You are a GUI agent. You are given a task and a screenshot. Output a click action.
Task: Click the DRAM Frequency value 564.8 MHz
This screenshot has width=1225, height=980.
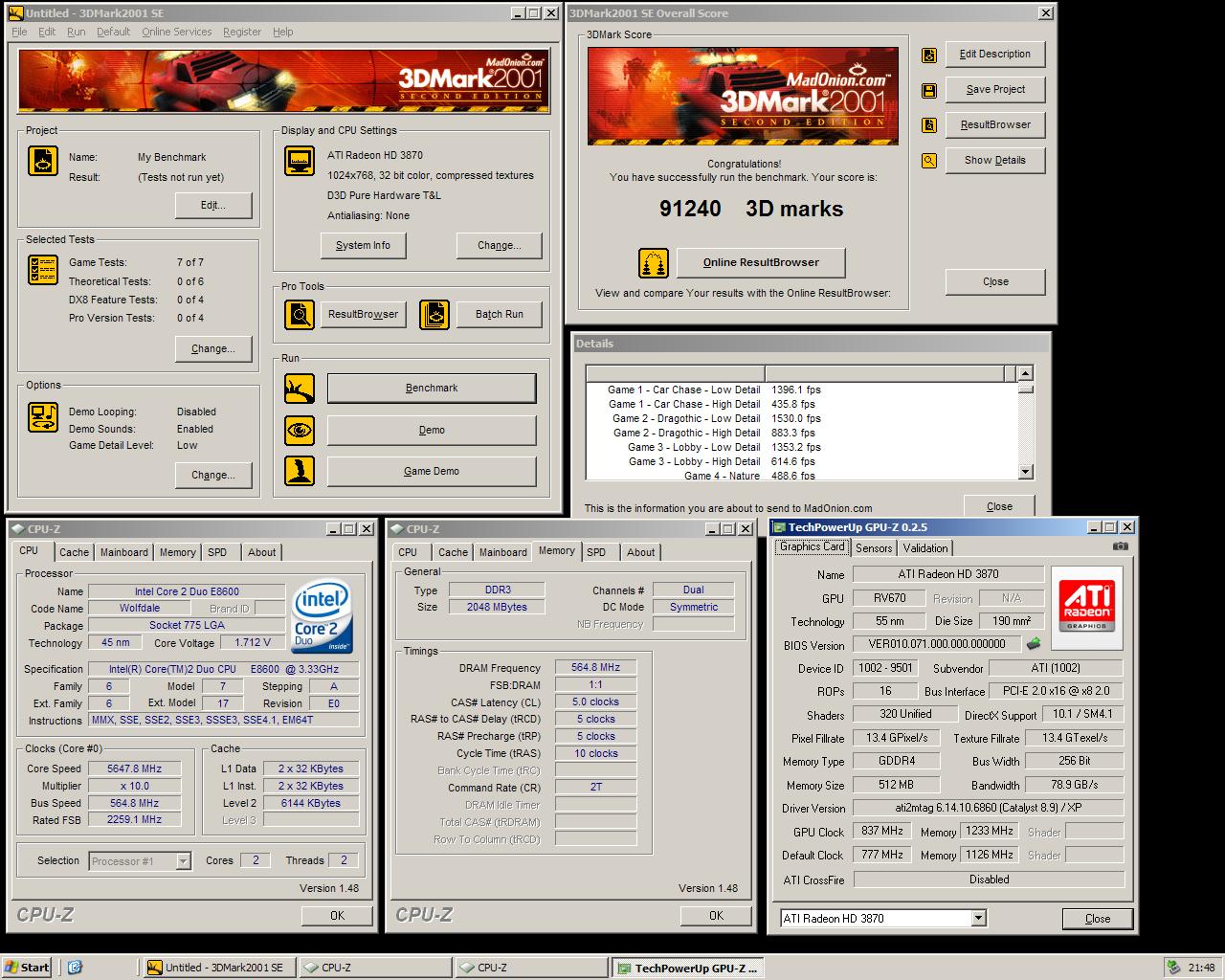(595, 668)
